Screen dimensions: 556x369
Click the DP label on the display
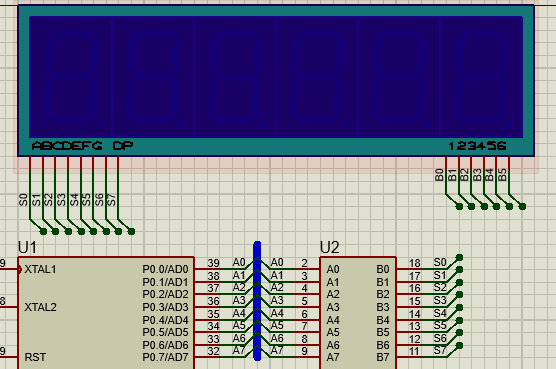(x=123, y=146)
